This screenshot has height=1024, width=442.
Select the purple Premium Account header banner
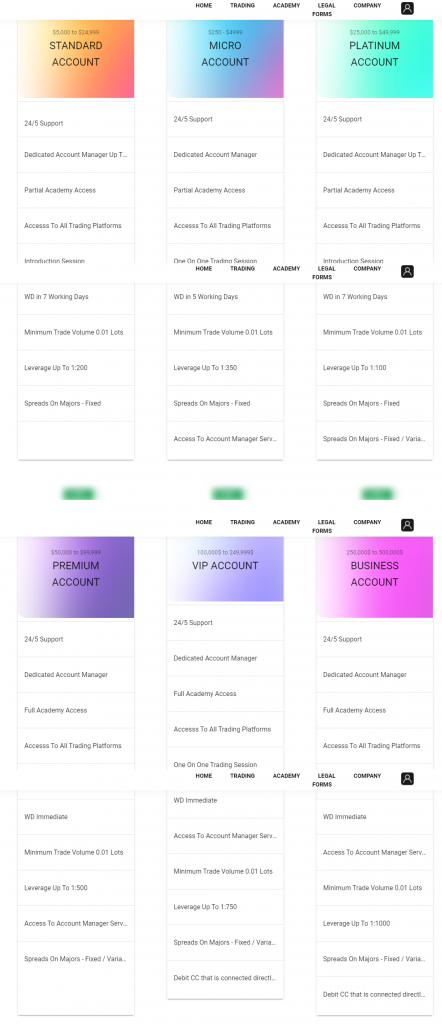point(76,577)
